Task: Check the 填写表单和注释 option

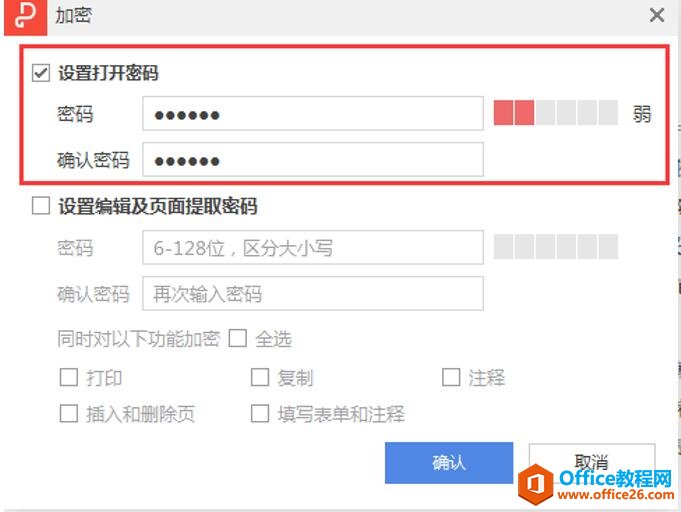Action: pyautogui.click(x=260, y=413)
